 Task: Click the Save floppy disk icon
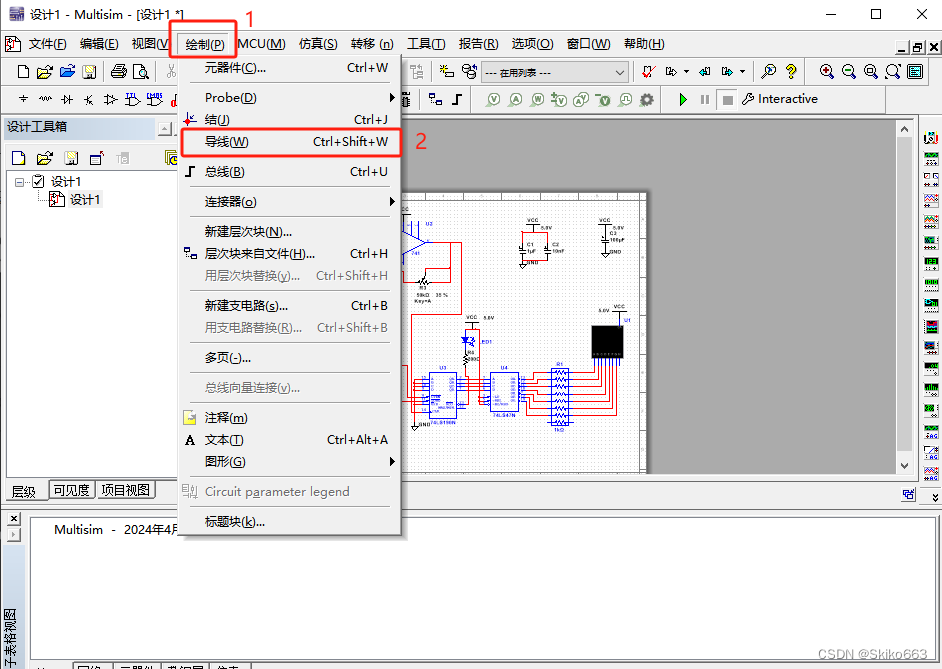[x=89, y=72]
